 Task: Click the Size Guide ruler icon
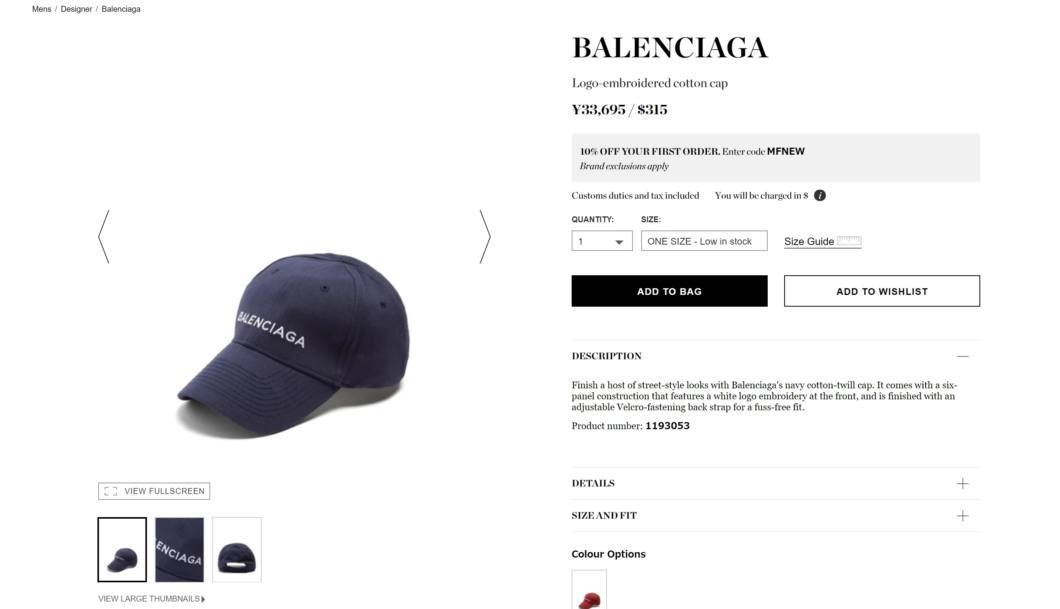coord(849,241)
